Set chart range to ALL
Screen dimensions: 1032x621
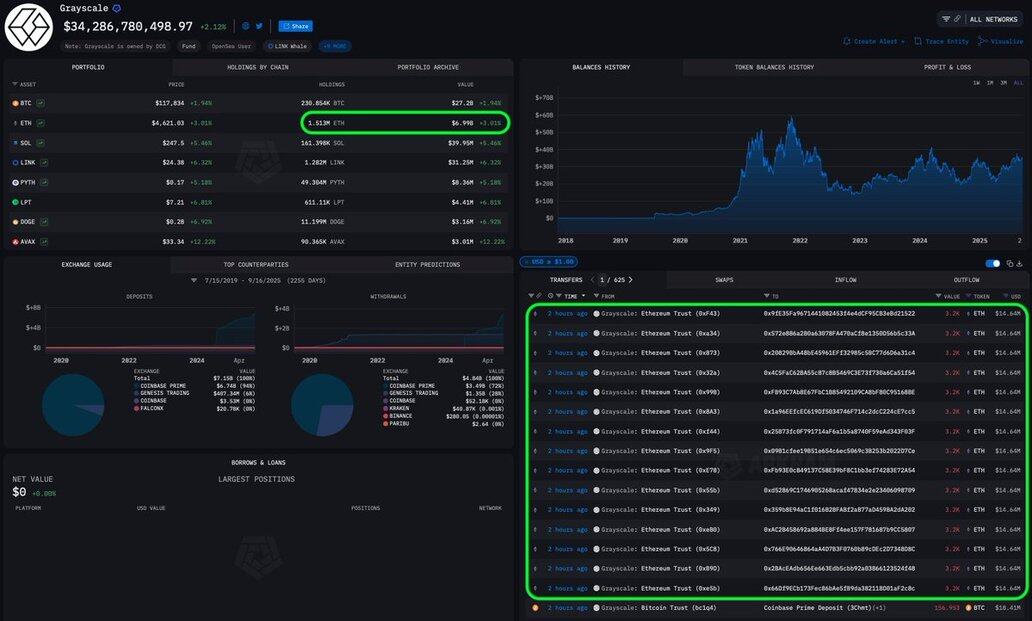tap(1018, 83)
